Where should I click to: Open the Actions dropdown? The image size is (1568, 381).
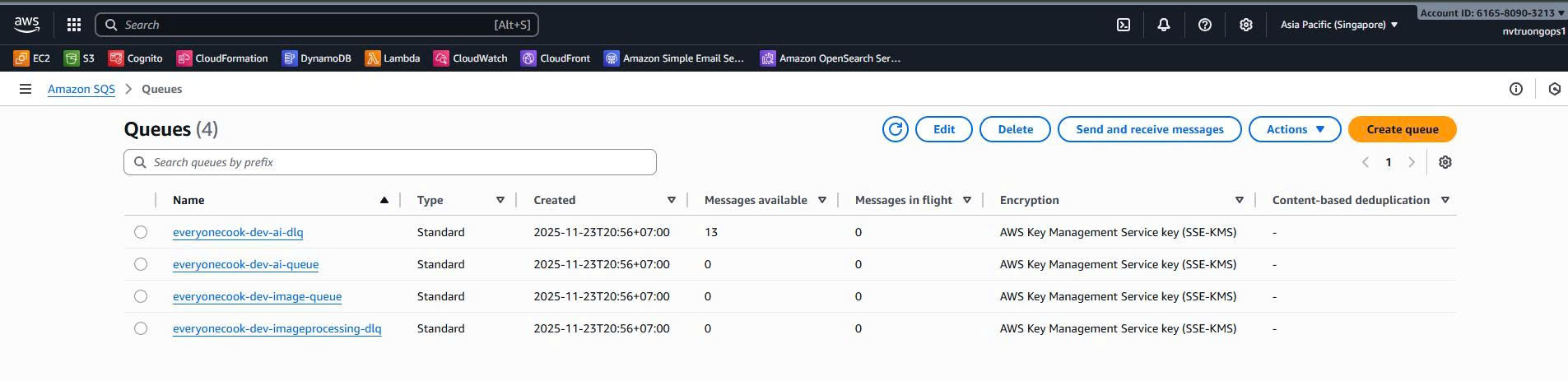[x=1296, y=129]
